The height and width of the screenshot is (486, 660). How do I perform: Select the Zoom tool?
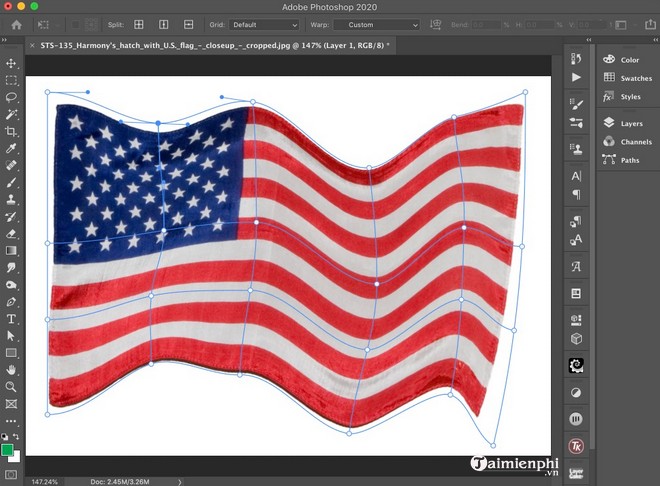click(11, 387)
